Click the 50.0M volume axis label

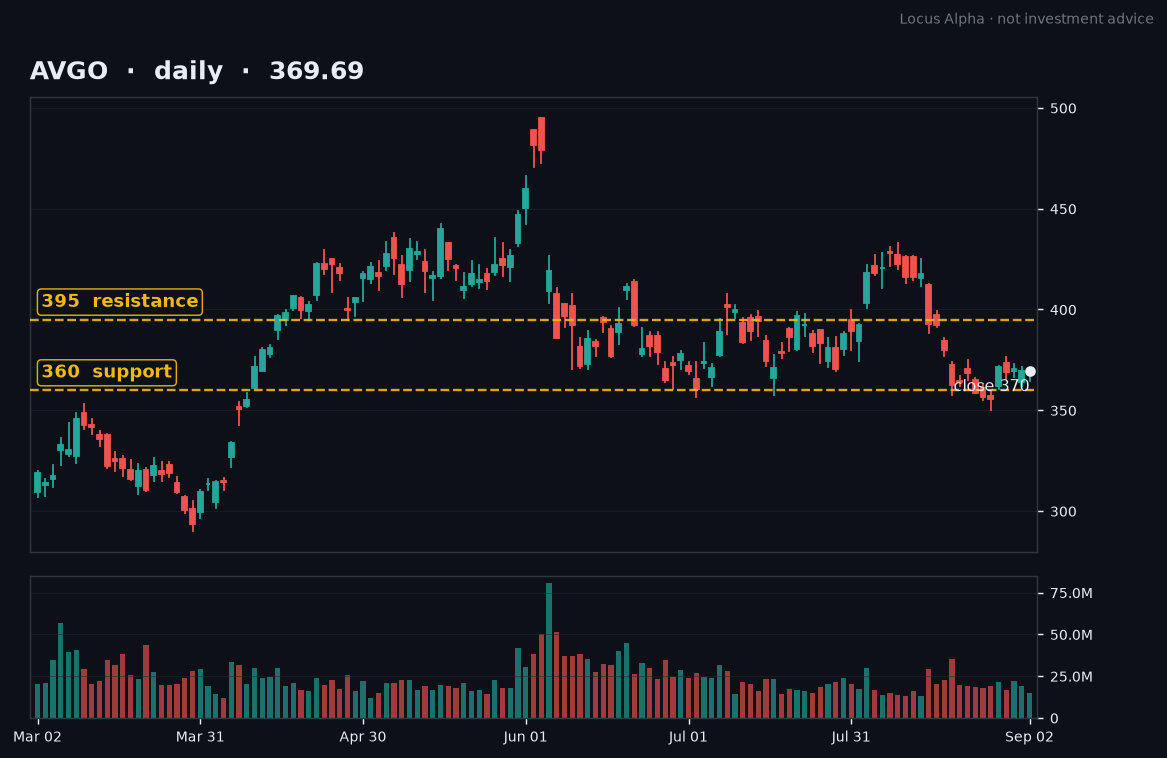1071,635
